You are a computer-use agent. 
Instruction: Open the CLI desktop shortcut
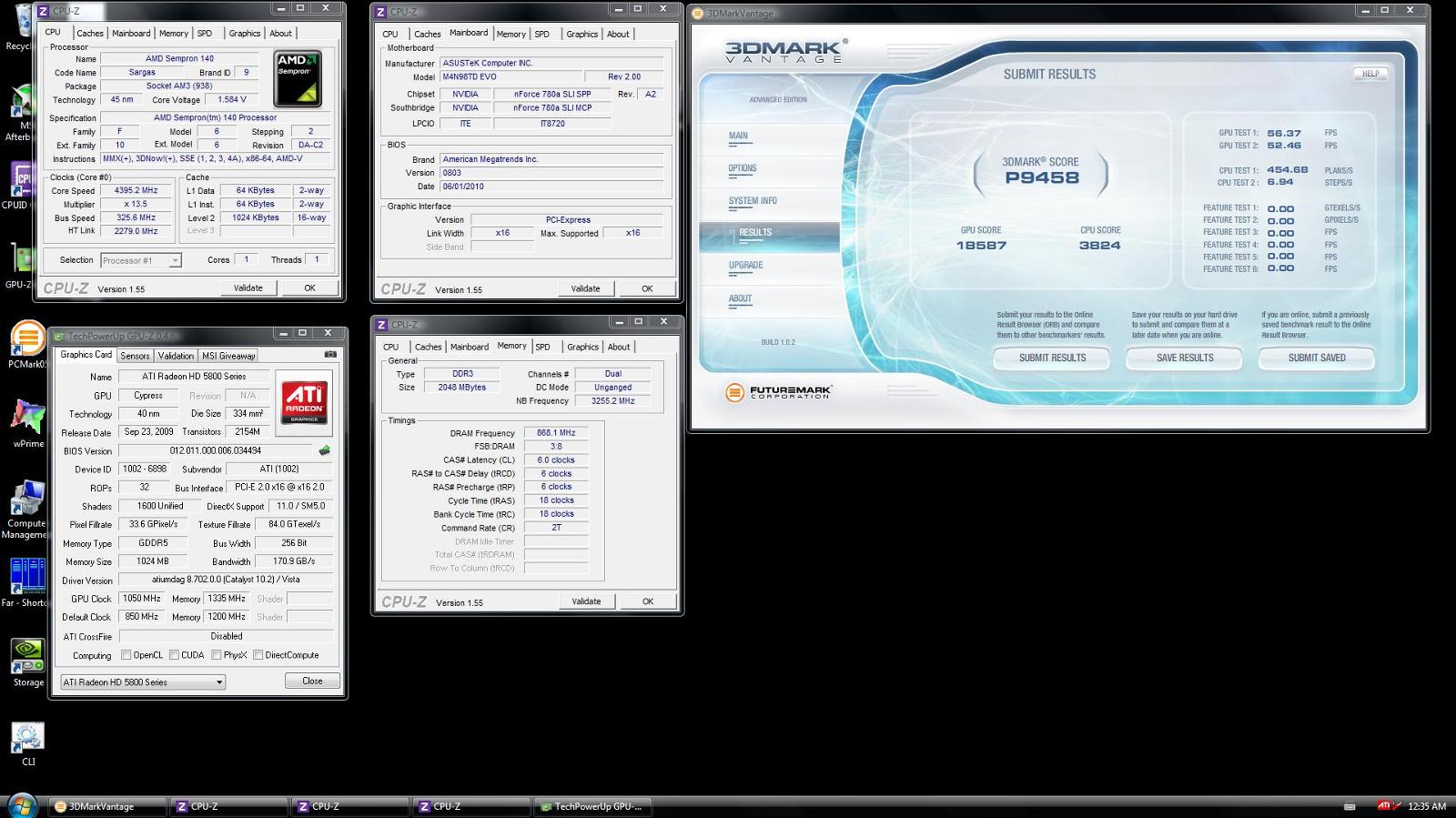(x=28, y=743)
